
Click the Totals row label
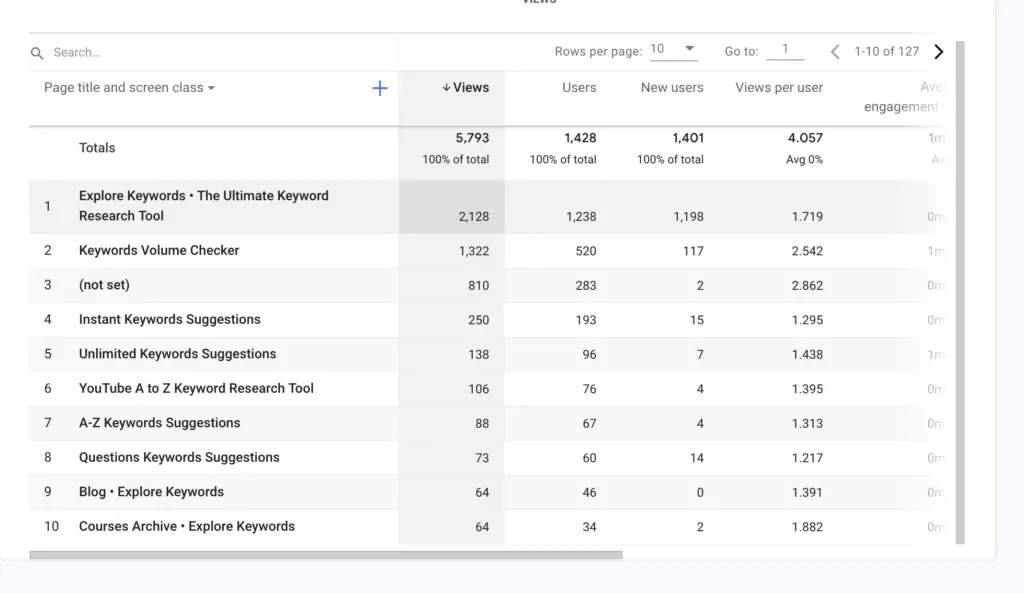(97, 148)
